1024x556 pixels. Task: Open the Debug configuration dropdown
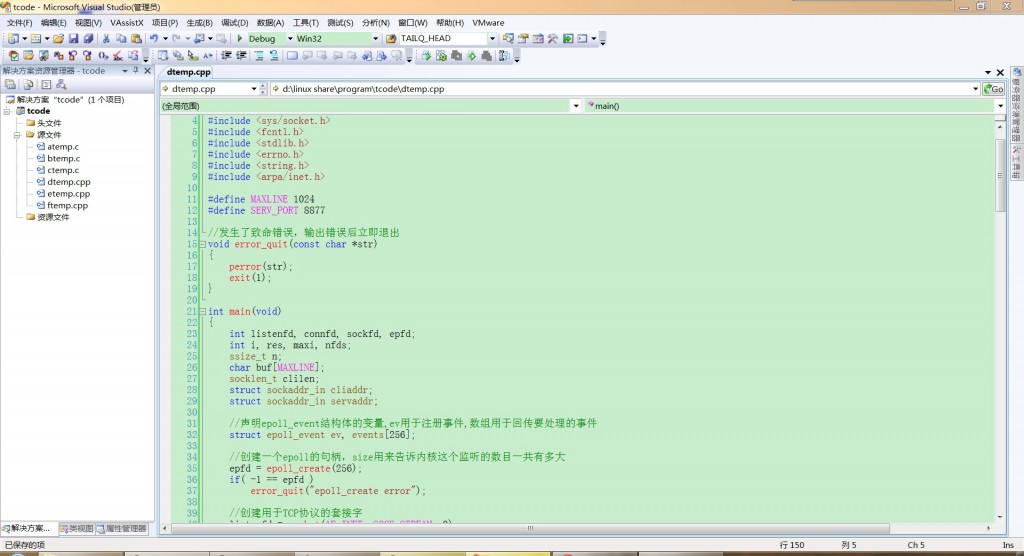point(290,39)
